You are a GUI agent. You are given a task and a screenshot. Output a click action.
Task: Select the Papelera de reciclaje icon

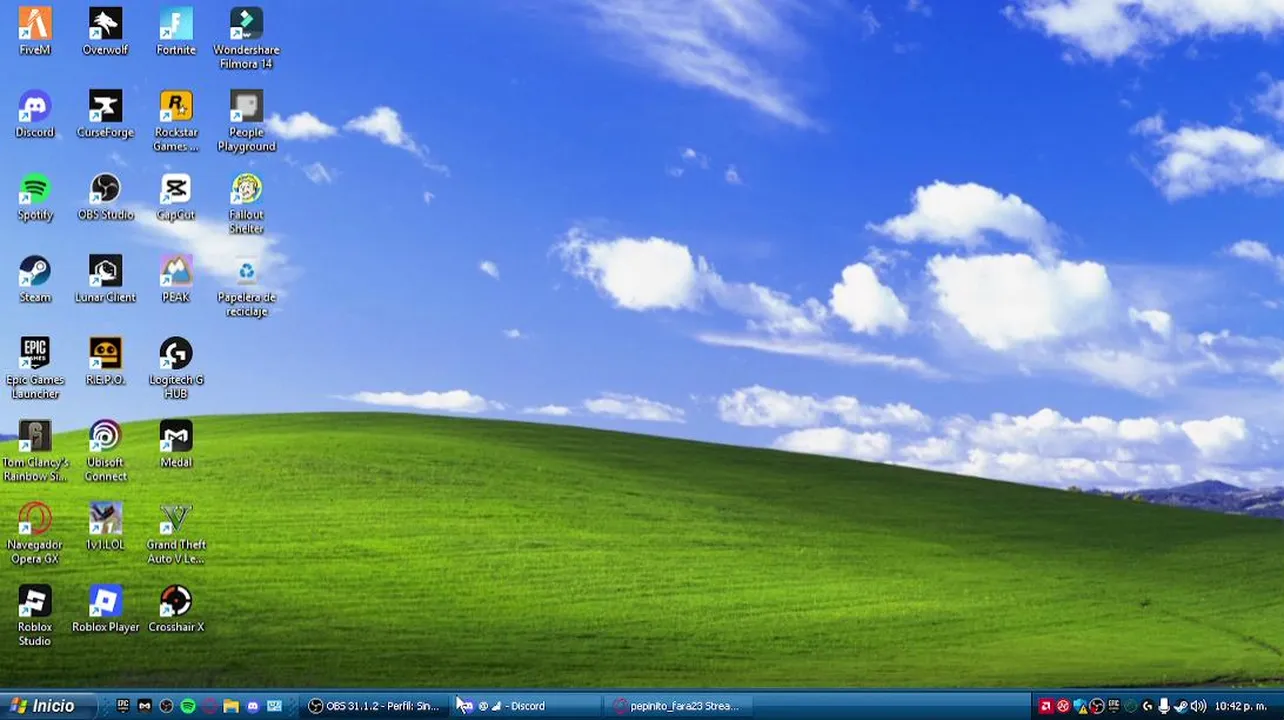click(246, 286)
